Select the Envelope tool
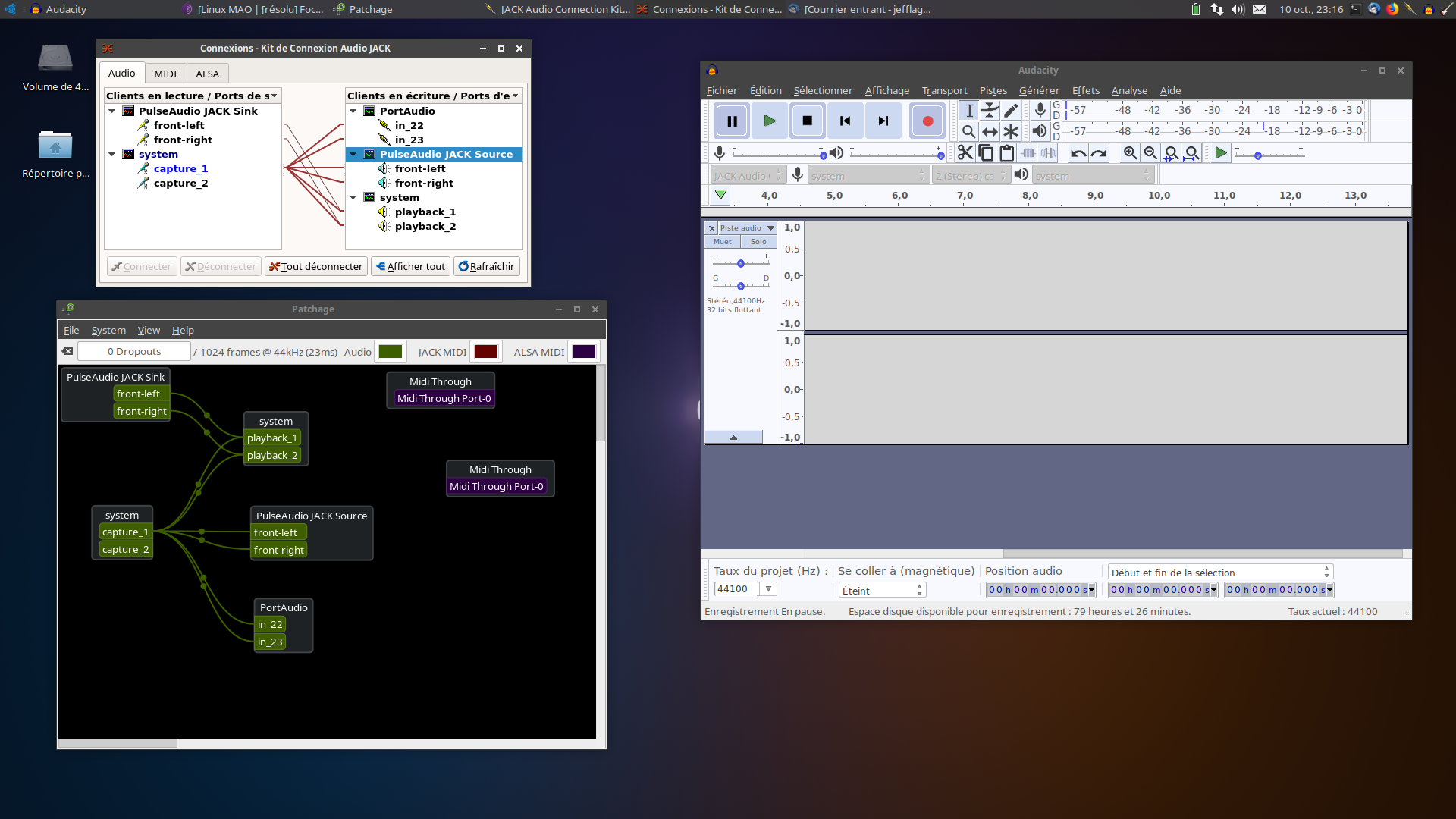Image resolution: width=1456 pixels, height=819 pixels. coord(990,111)
